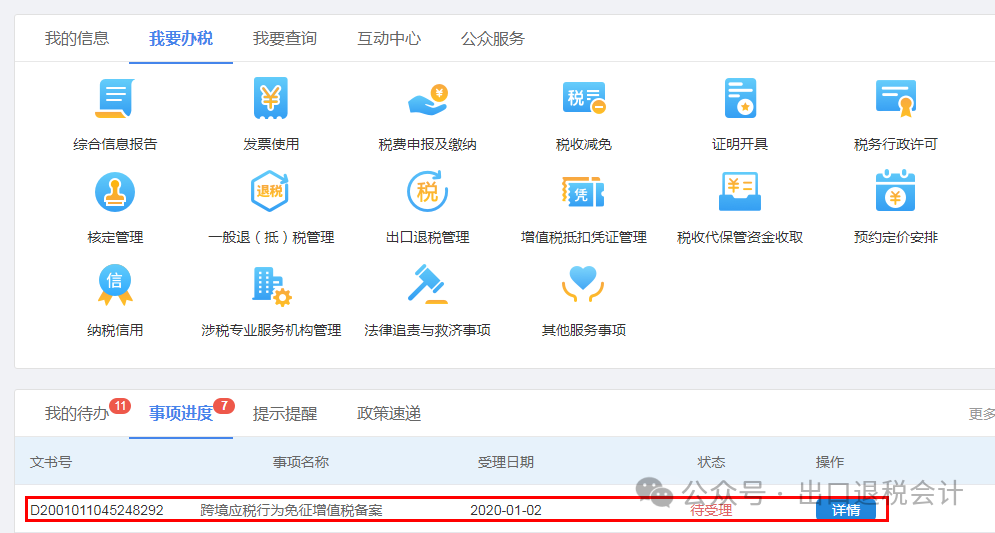Switch to the 我的待办 tab
The width and height of the screenshot is (995, 533).
coord(77,414)
